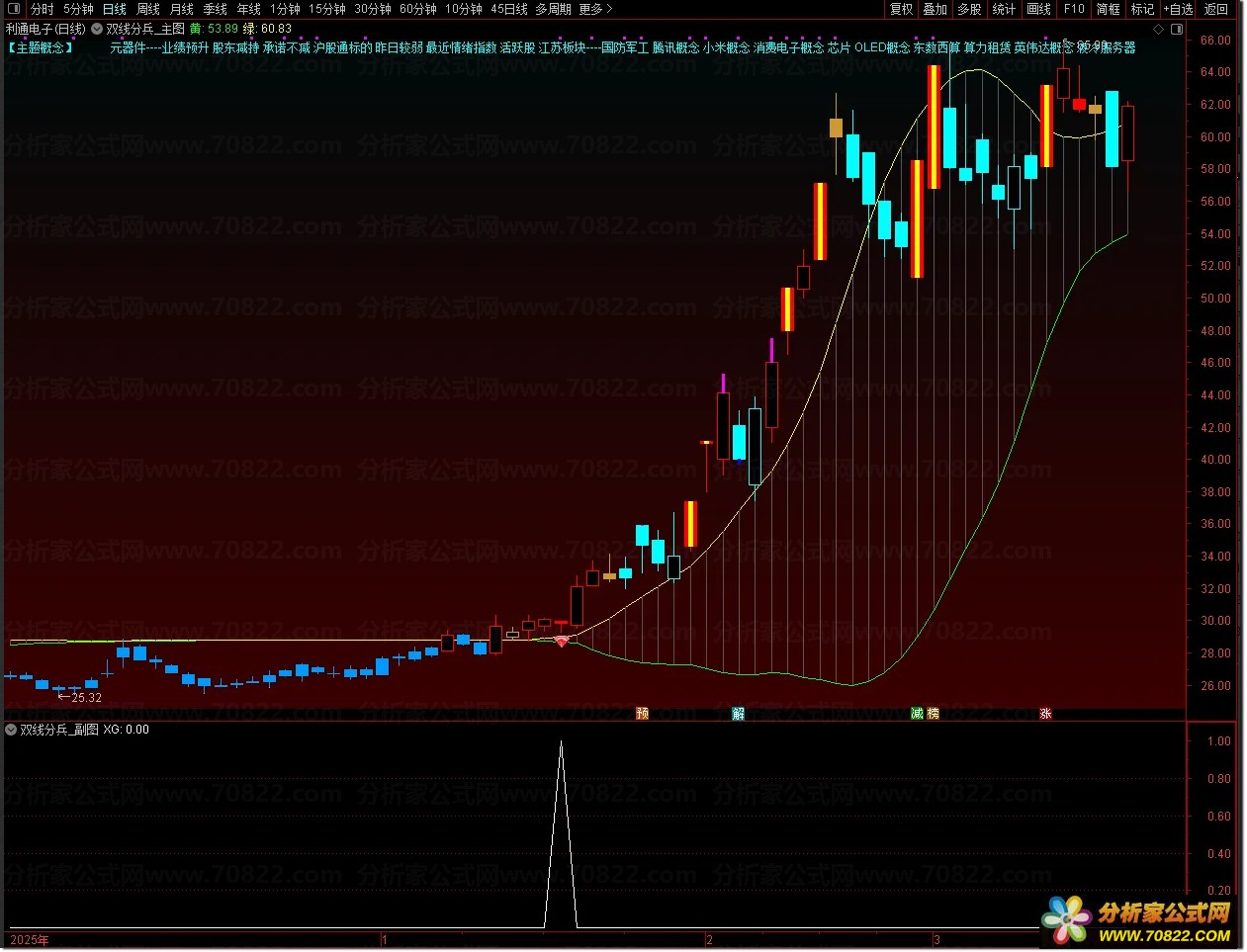Click the month 2 marker on the time axis
Screen dimensions: 1247x952
click(709, 939)
